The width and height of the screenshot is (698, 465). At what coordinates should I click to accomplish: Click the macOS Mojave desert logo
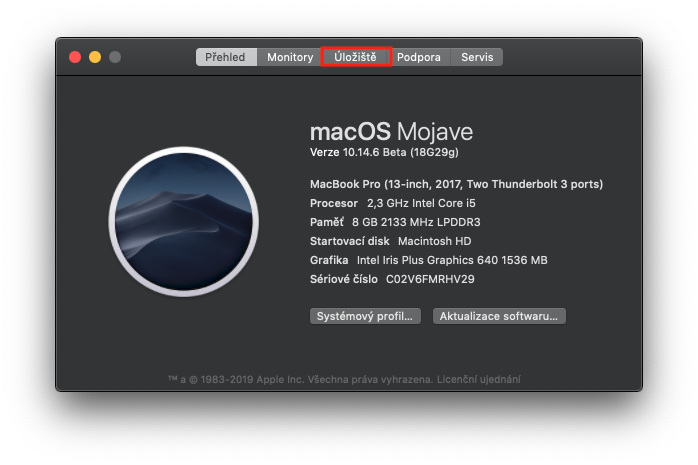pyautogui.click(x=183, y=221)
